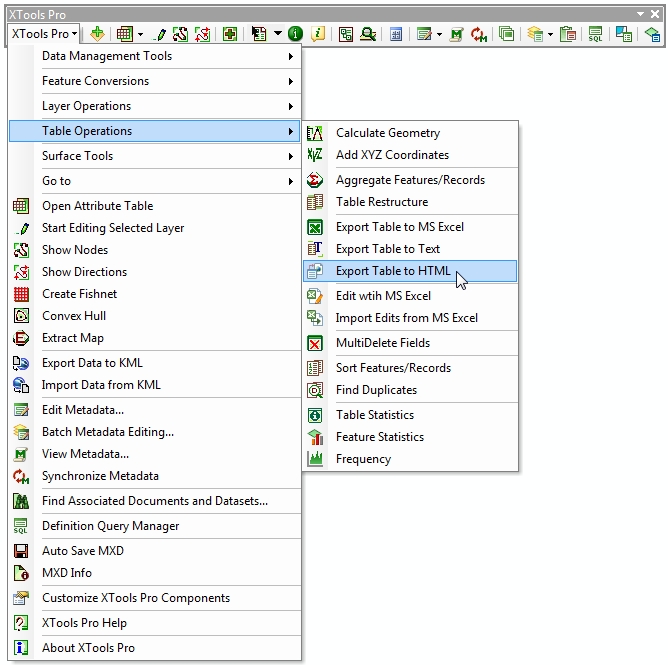
Task: Open Table Restructure tool
Action: click(410, 202)
